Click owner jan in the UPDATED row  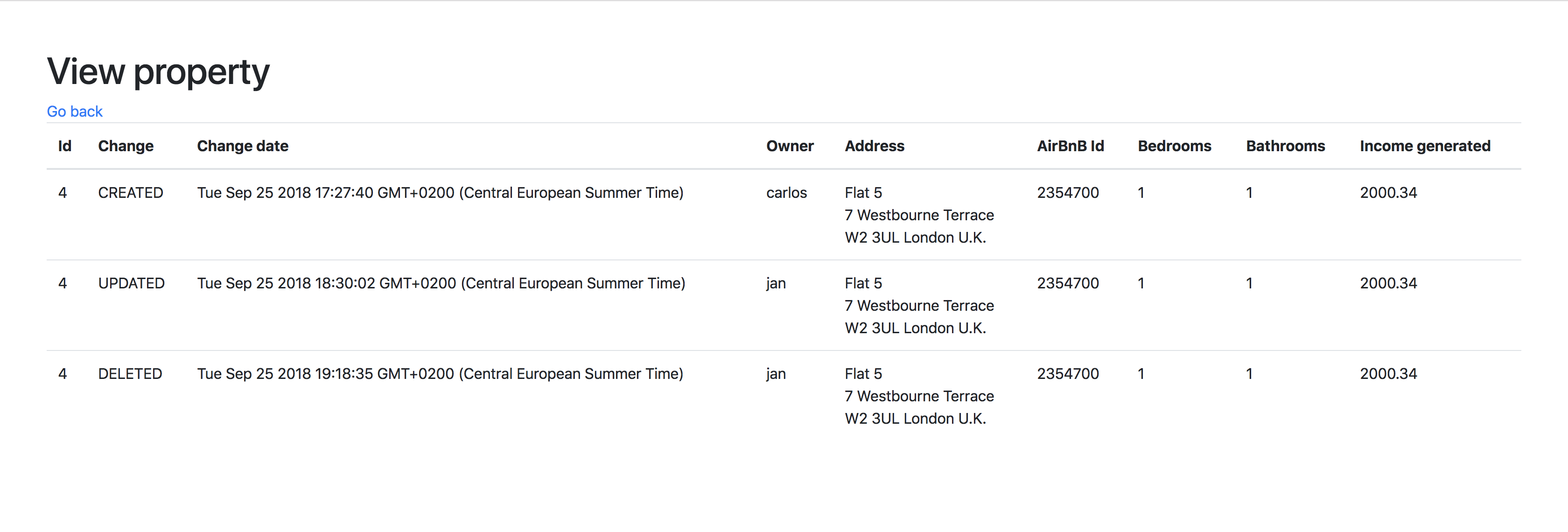[x=776, y=284]
